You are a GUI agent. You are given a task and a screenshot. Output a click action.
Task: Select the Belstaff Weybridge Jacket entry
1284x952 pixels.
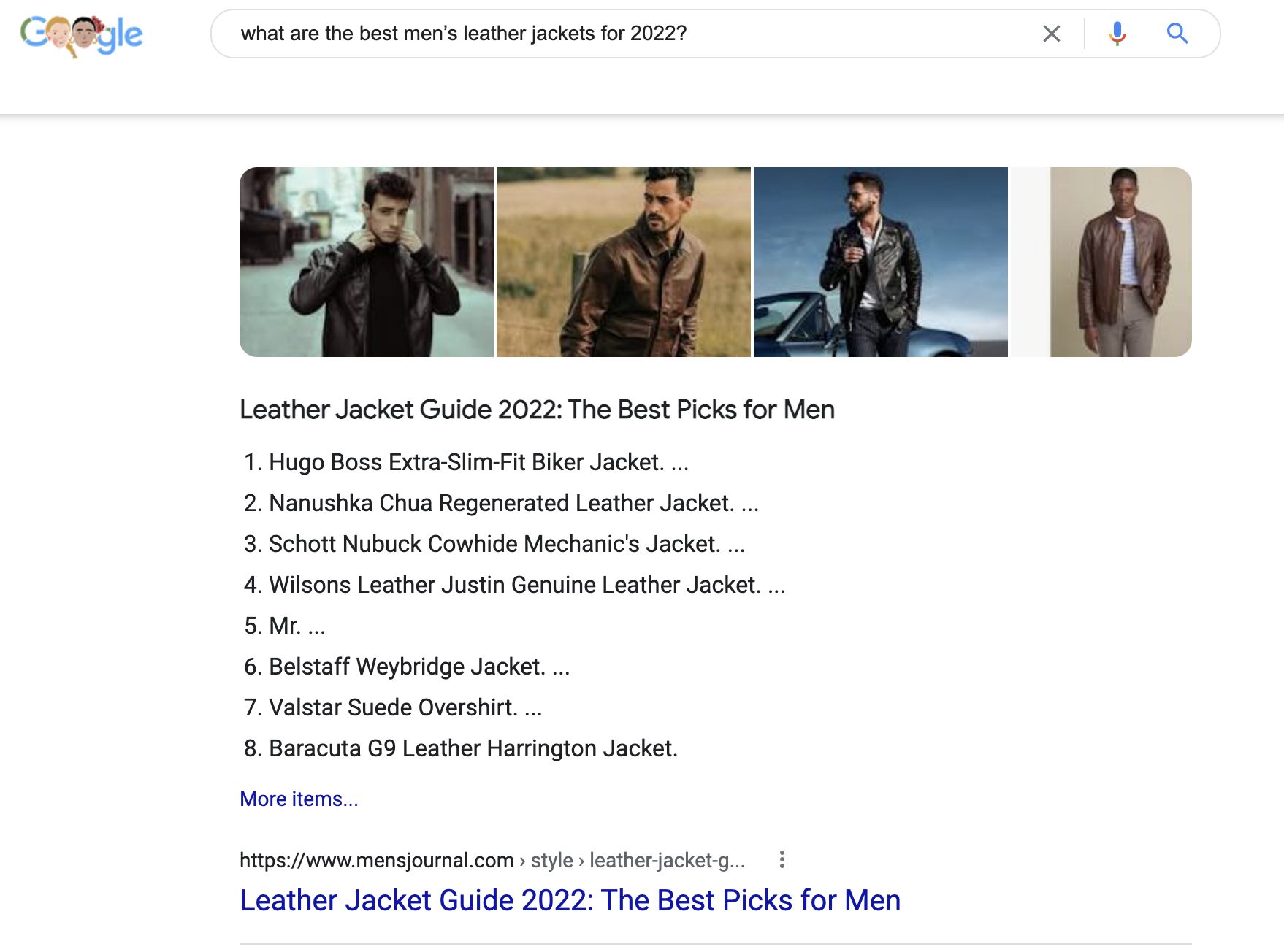pos(407,667)
